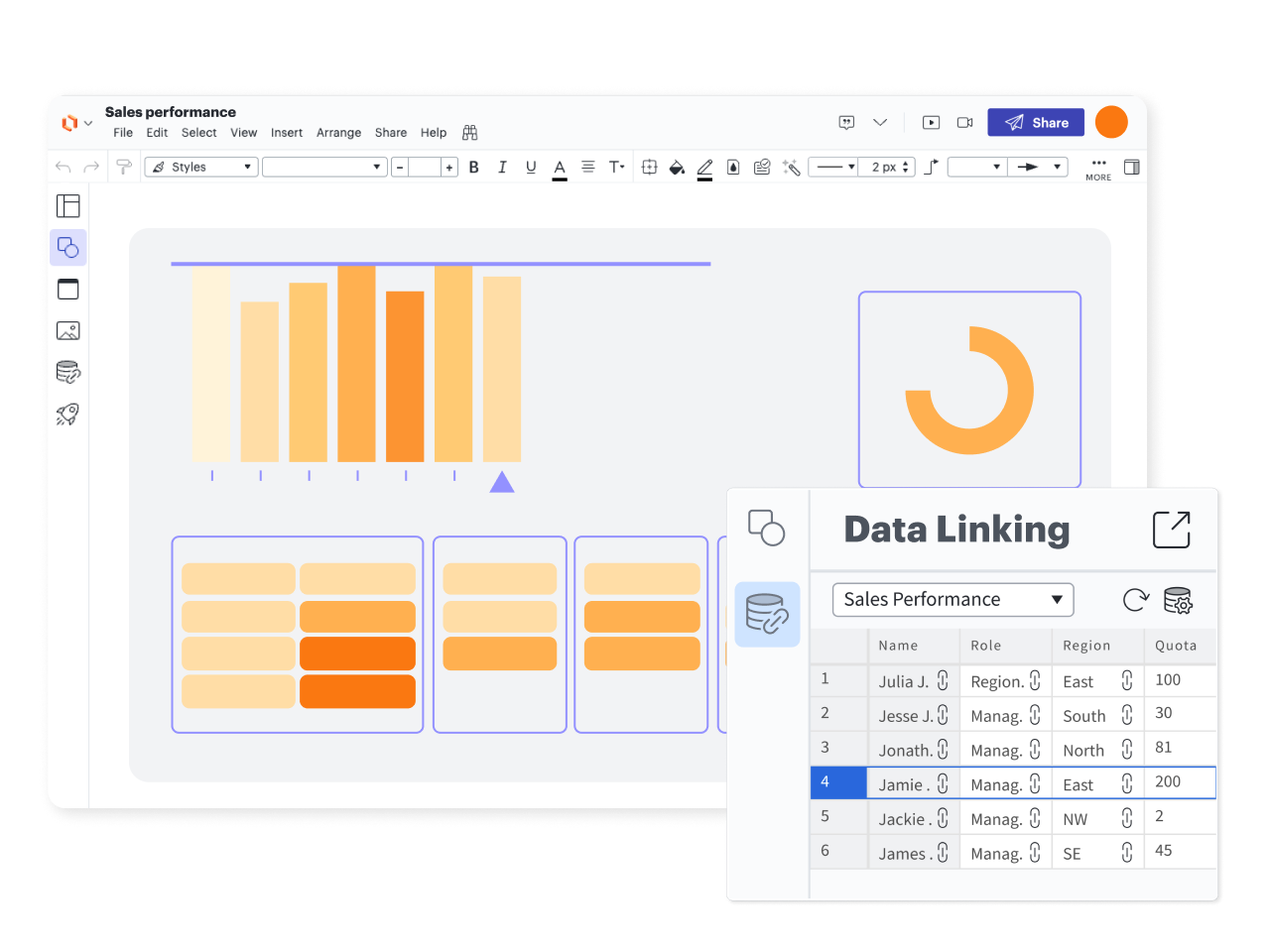Toggle underline text formatting
1270x952 pixels.
(531, 168)
